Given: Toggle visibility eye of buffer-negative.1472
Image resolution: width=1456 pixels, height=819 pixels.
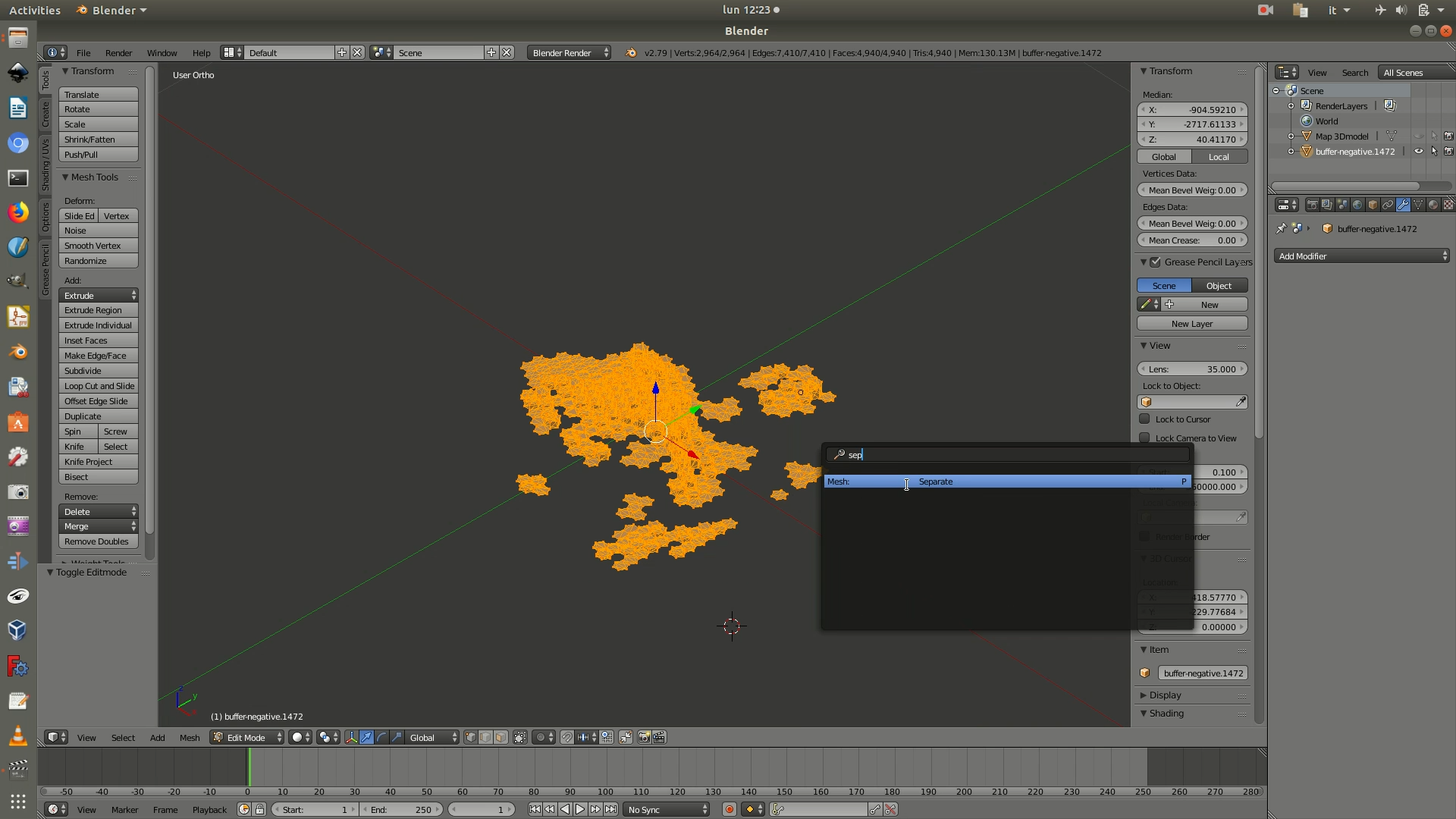Looking at the screenshot, I should tap(1419, 151).
